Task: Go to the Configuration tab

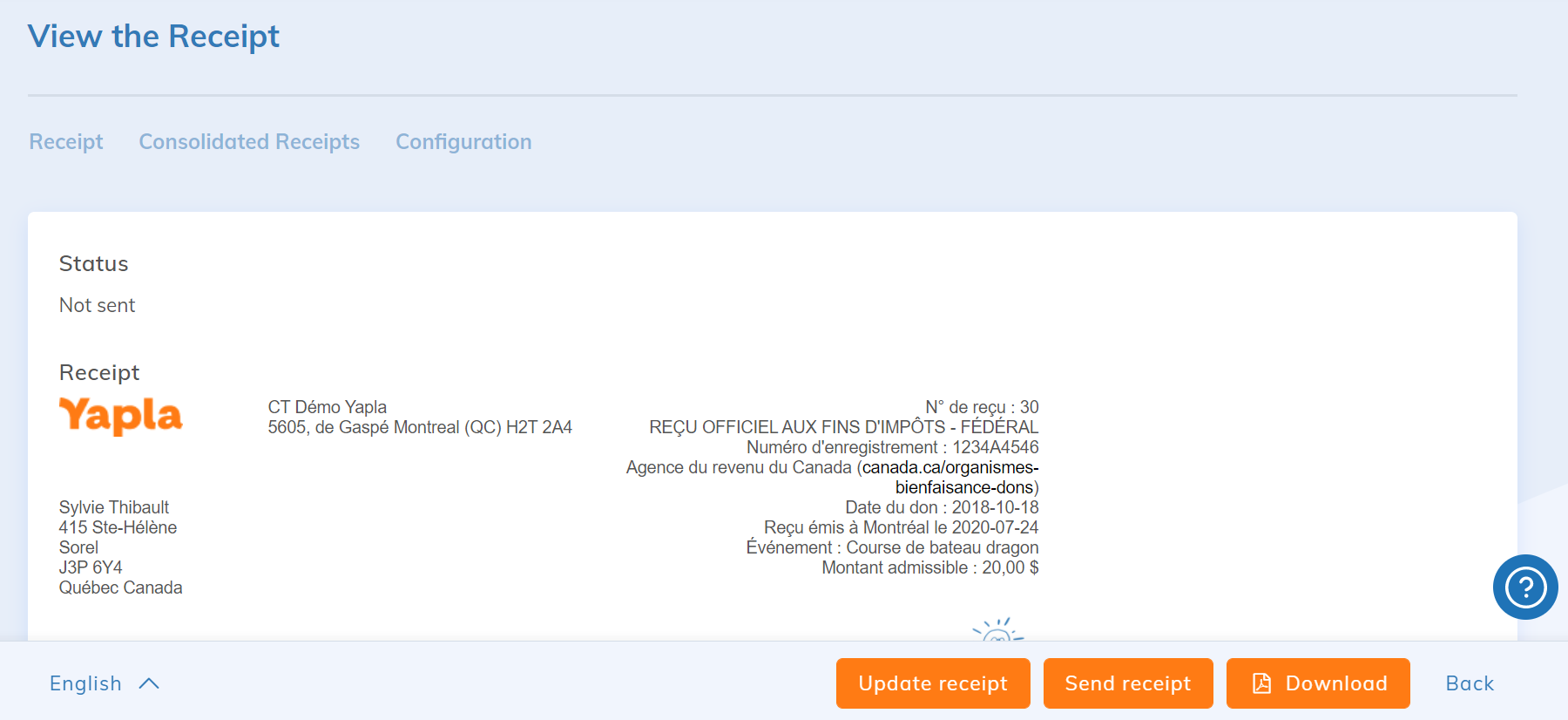Action: click(463, 142)
